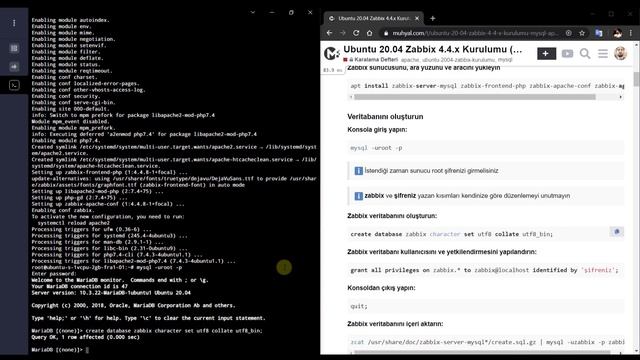Open the site permission icon in address bar
Viewport: 640px width, 360px height.
click(569, 33)
